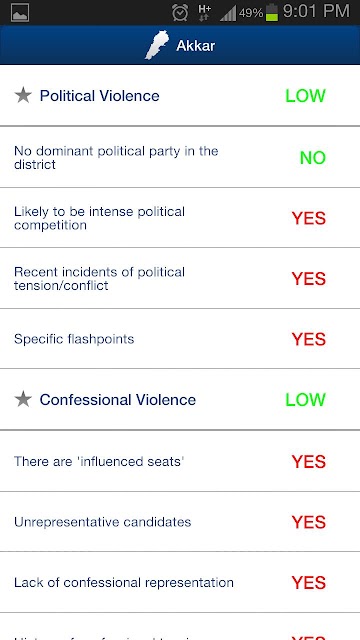Image resolution: width=360 pixels, height=640 pixels.
Task: Select 'No dominant political party' row
Action: click(180, 158)
